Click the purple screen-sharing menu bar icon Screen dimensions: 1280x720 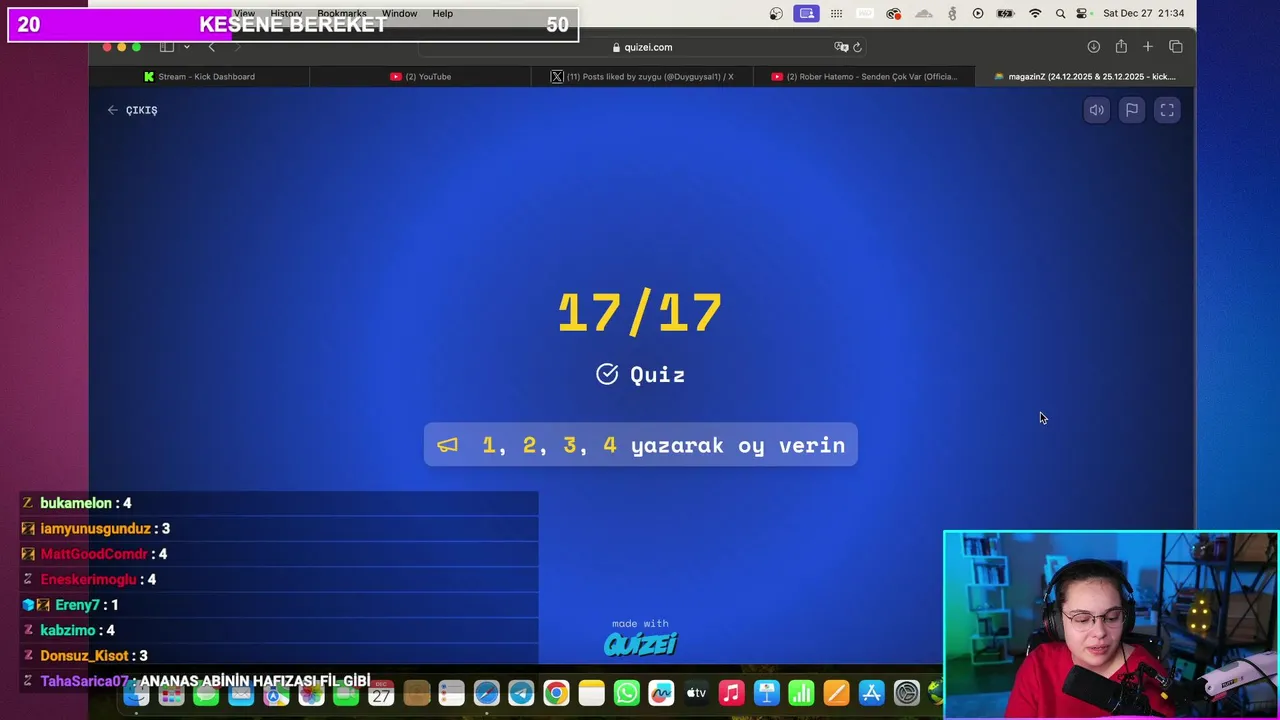pos(807,13)
